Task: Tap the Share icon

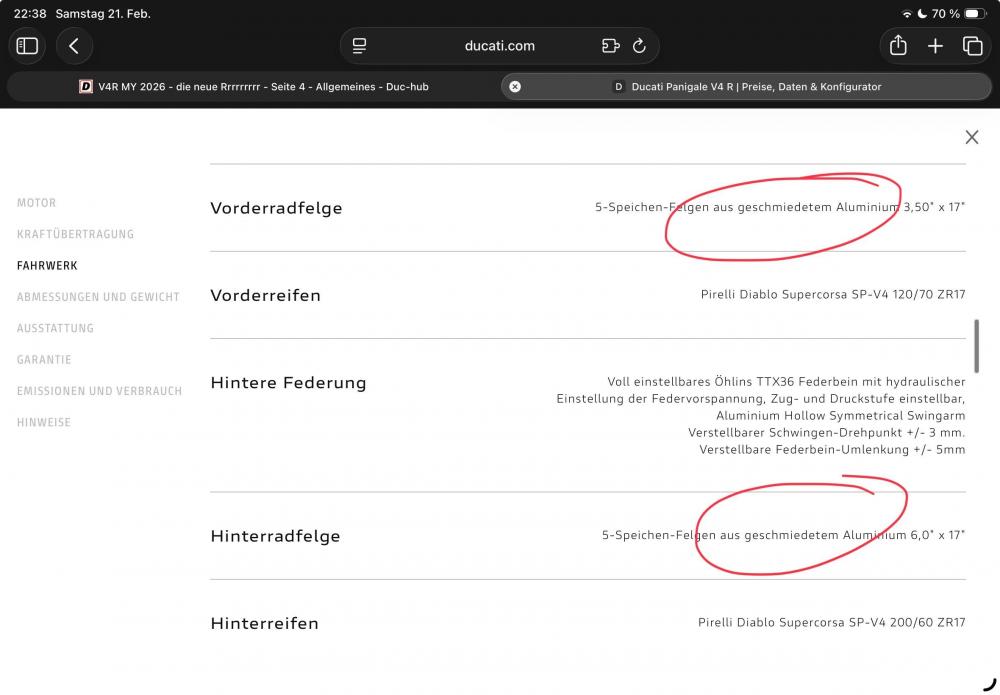Action: point(898,46)
